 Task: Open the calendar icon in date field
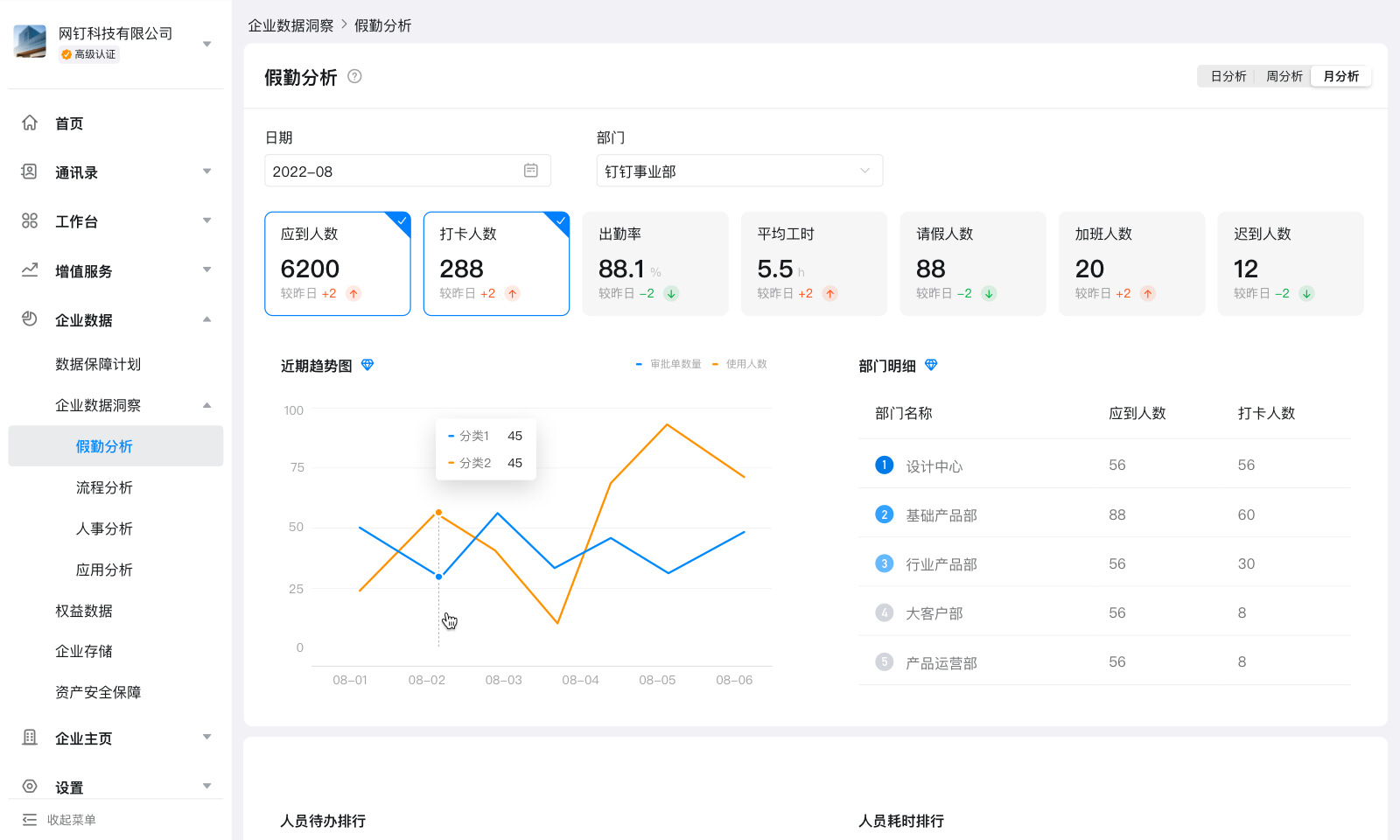click(530, 171)
